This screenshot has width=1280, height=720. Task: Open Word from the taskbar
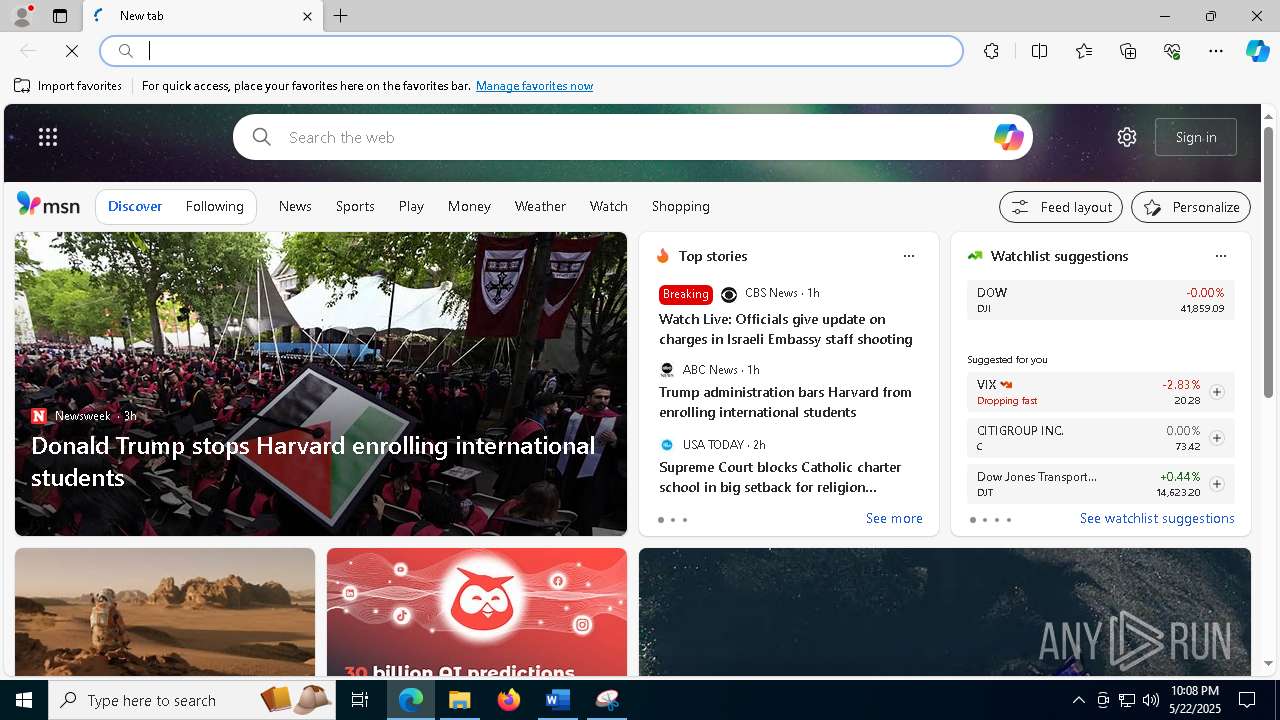click(x=557, y=700)
